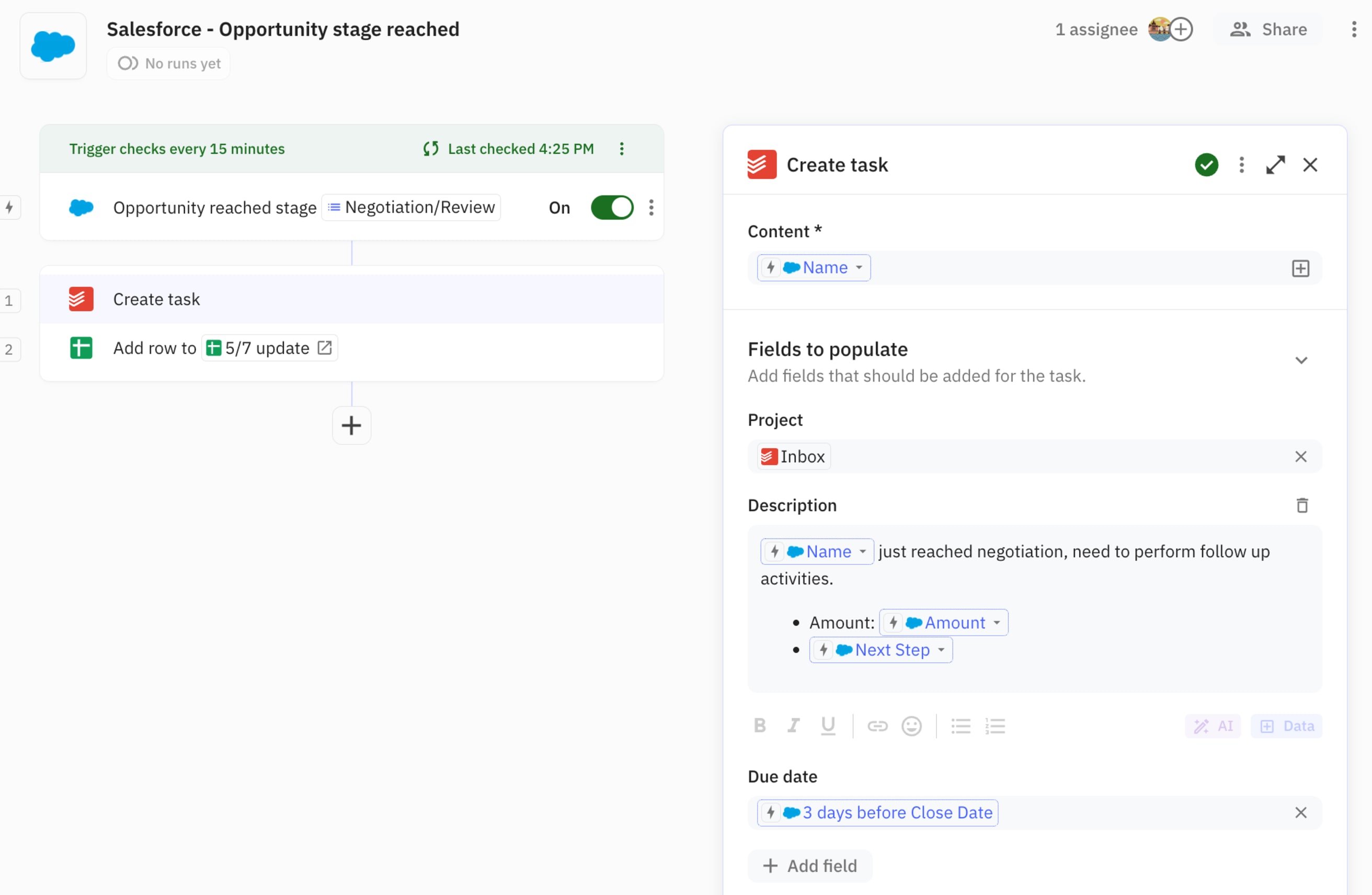Toggle bold formatting in the description editor

click(x=760, y=726)
